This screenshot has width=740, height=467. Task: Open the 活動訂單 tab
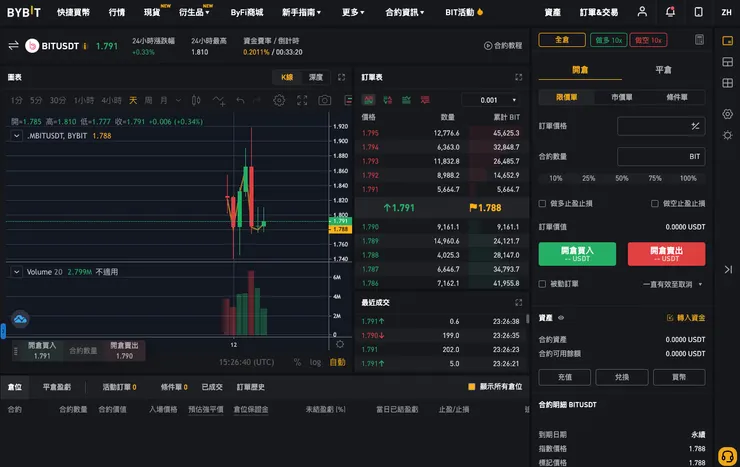point(119,387)
